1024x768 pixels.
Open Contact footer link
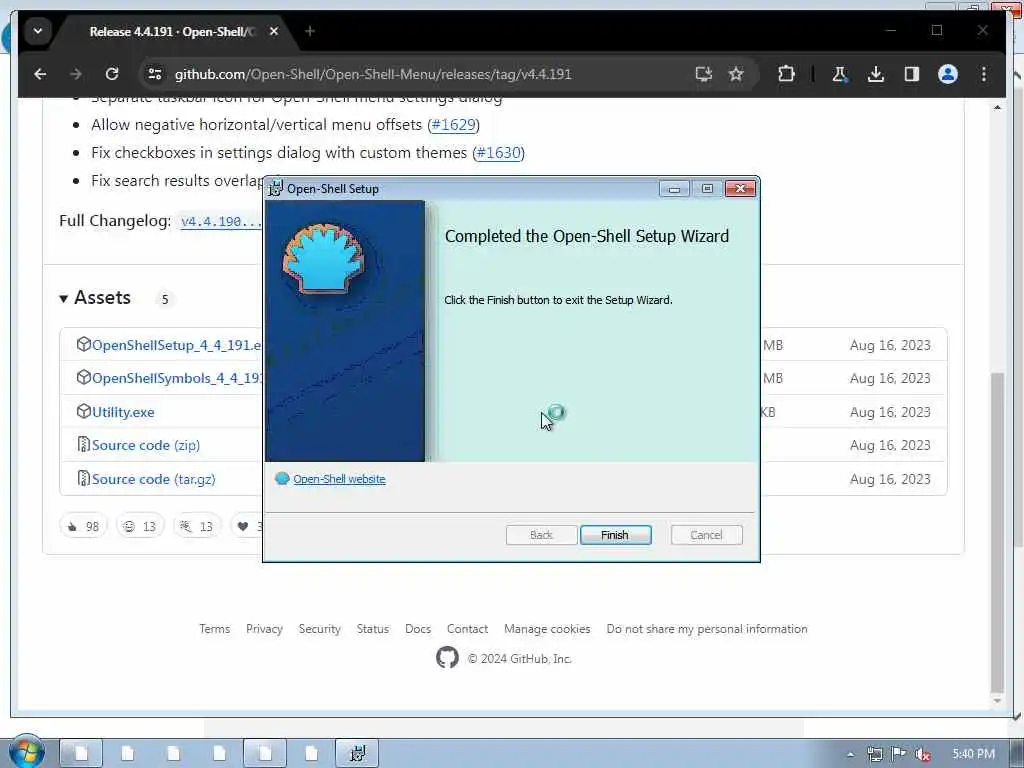click(x=467, y=629)
